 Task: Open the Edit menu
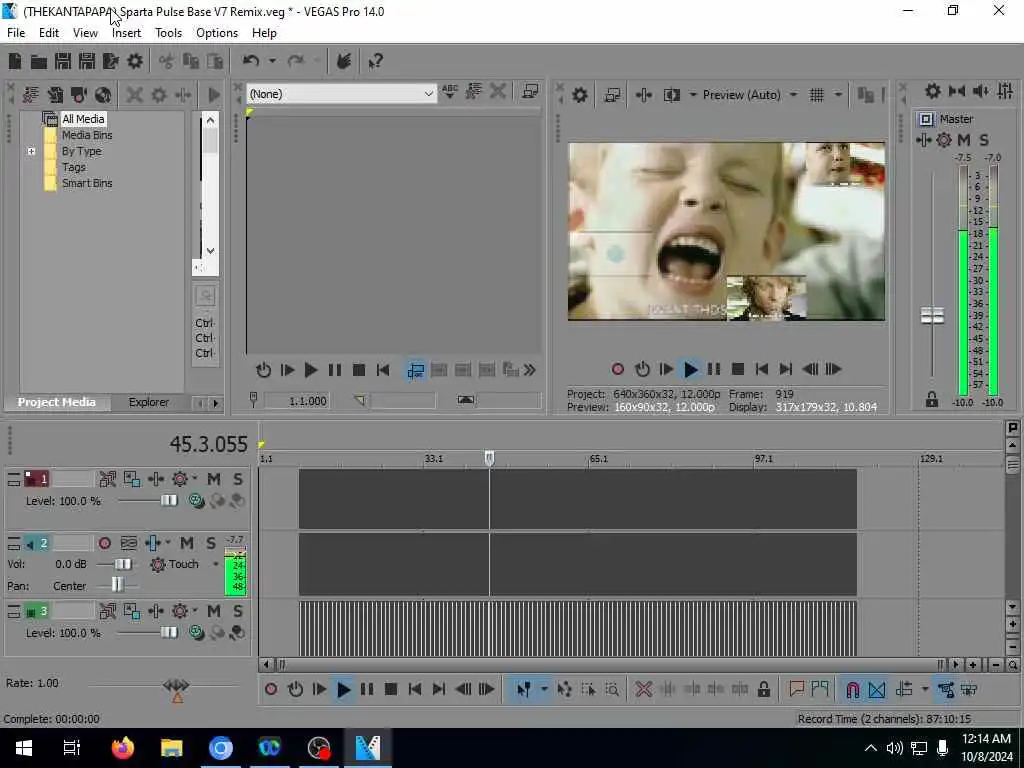click(49, 33)
